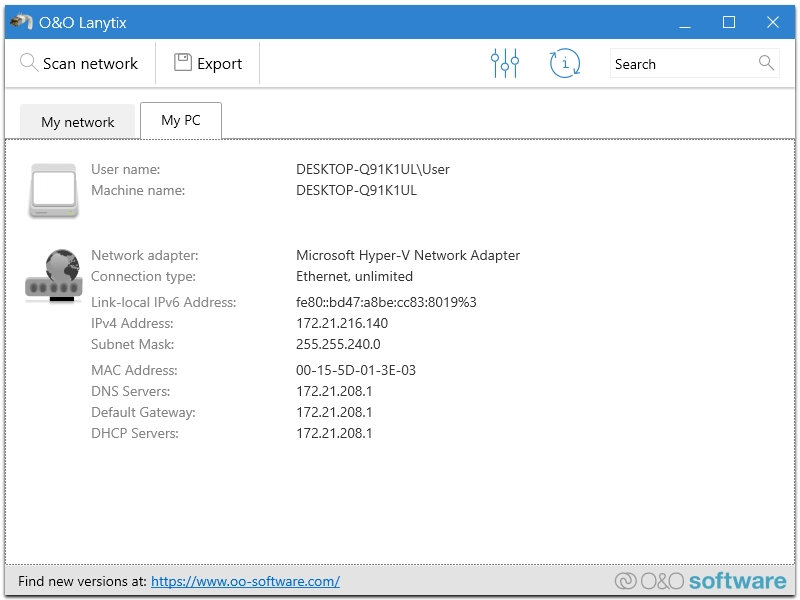
Task: Click the MAC Address: label
Action: coord(134,370)
